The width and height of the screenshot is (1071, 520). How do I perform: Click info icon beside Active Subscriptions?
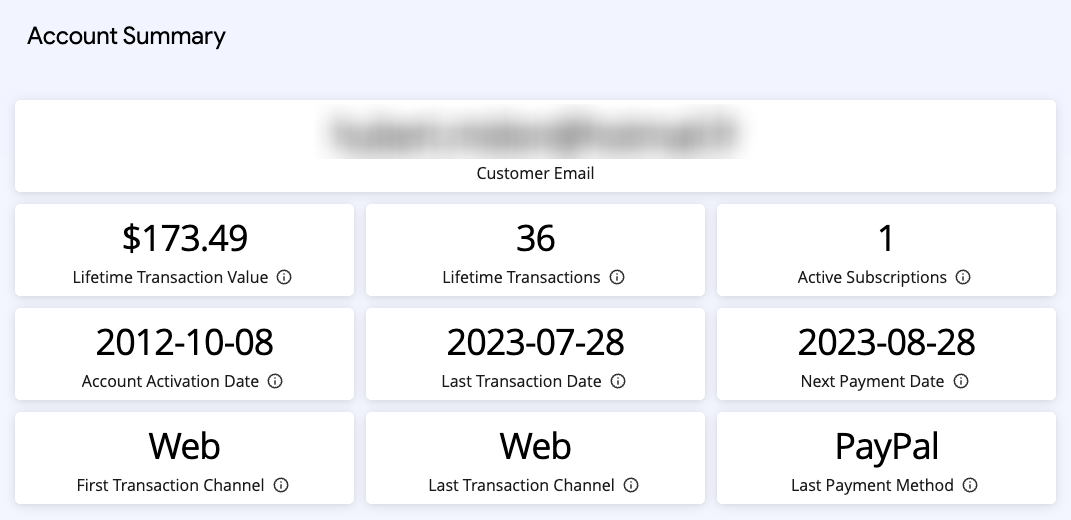pos(963,277)
